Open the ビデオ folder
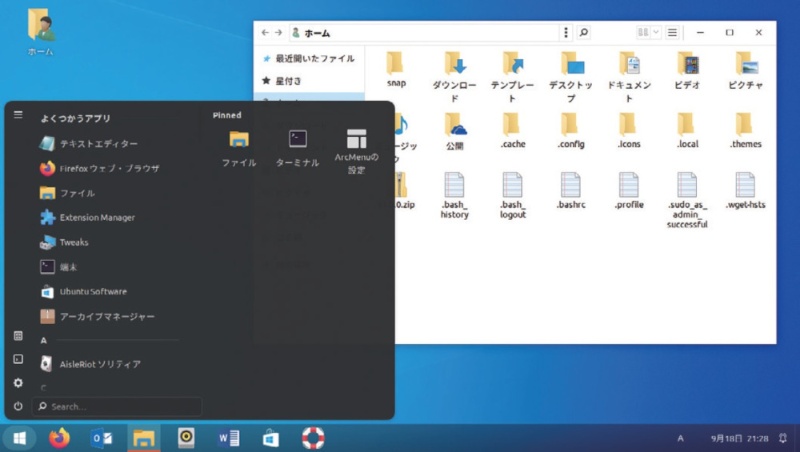 tap(687, 70)
